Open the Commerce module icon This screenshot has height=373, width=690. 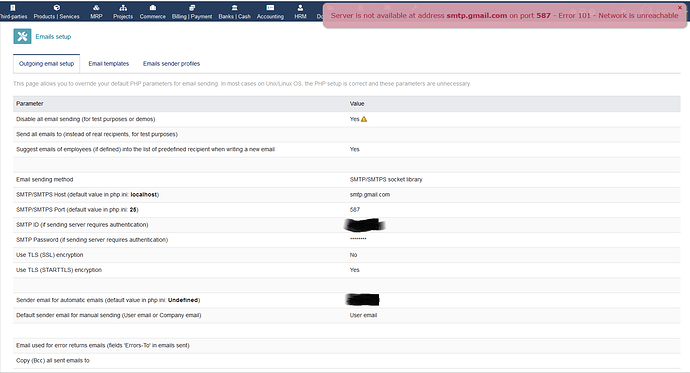click(x=153, y=7)
